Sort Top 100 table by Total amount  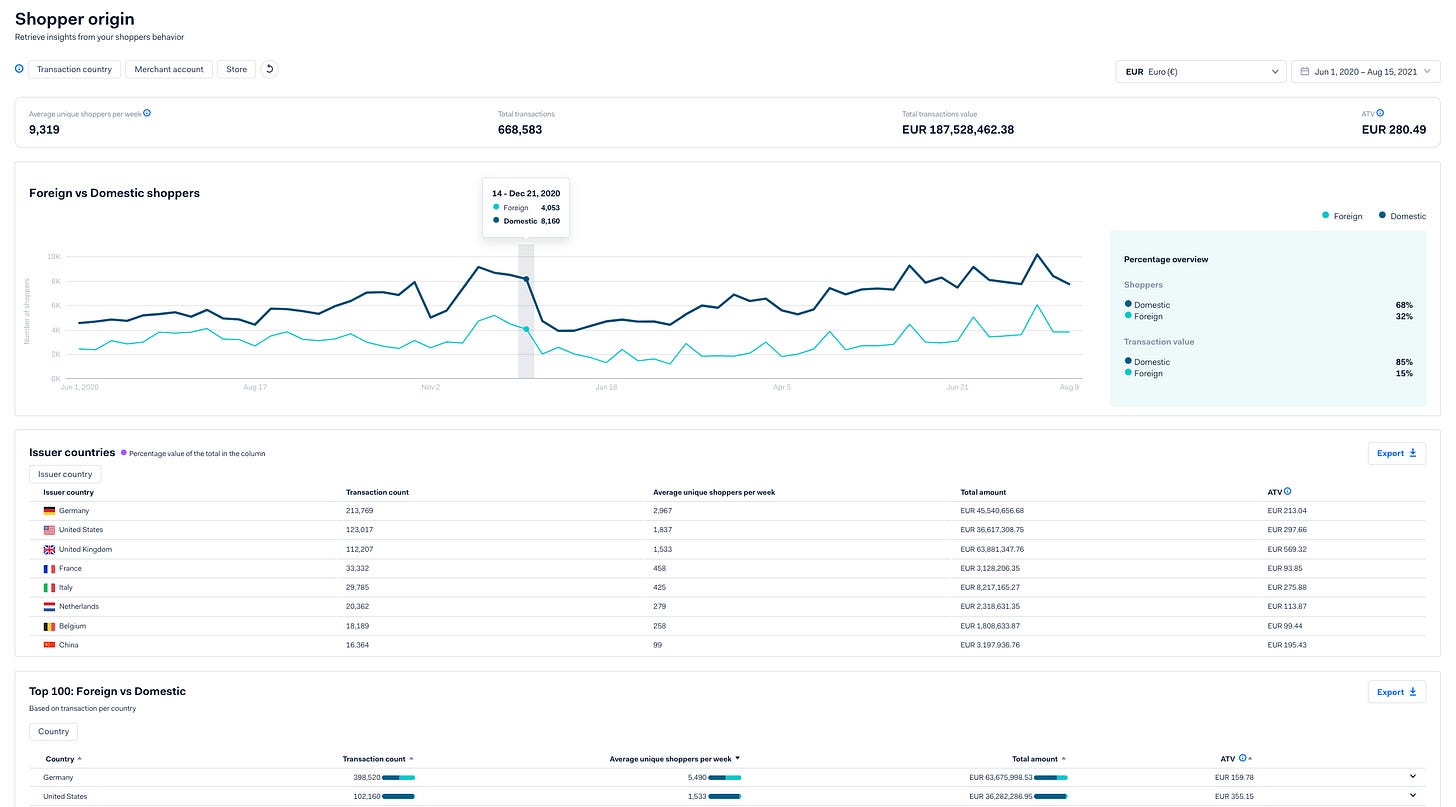pyautogui.click(x=1040, y=759)
